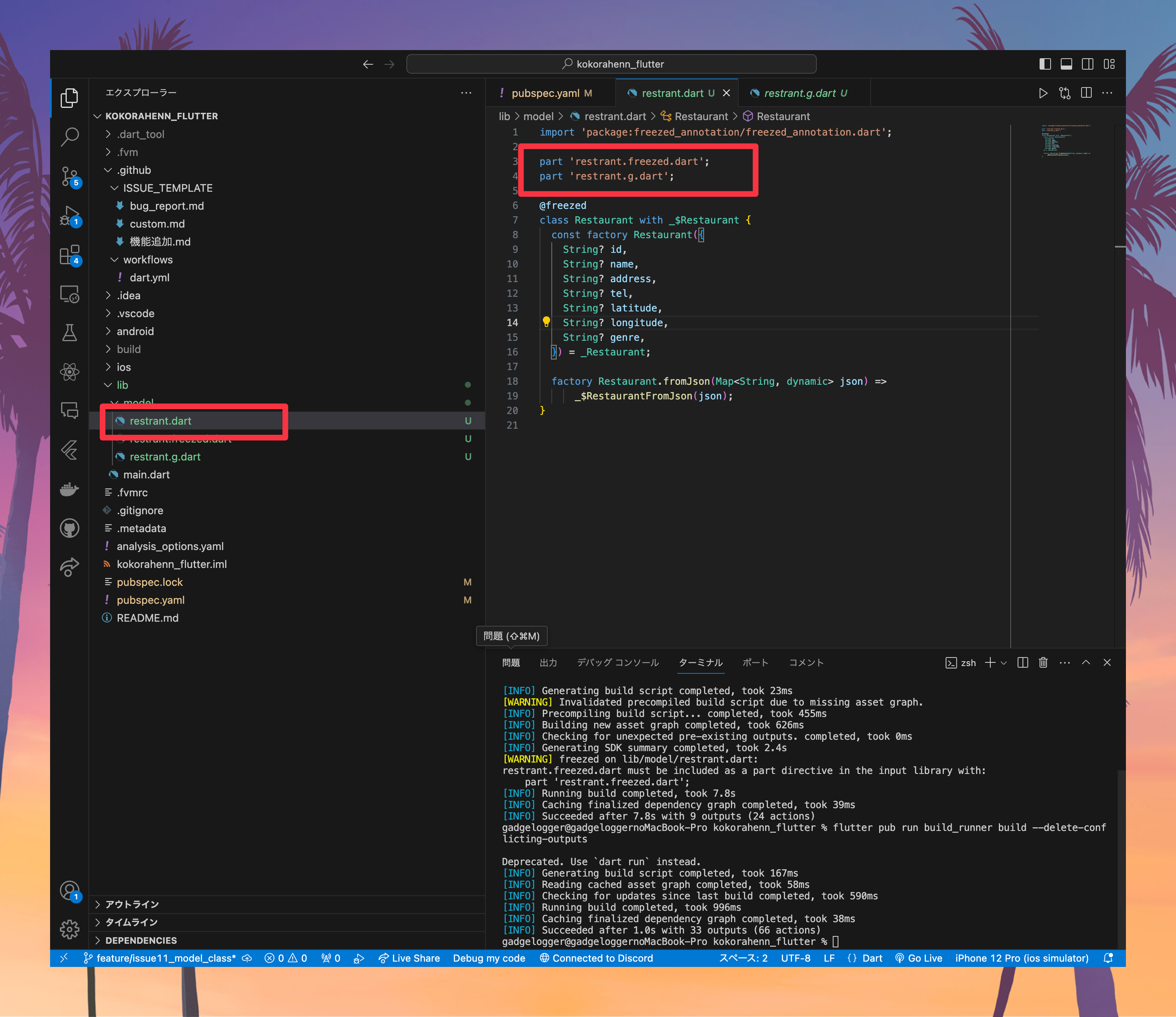
Task: Expand the DEPENDENCIES section
Action: (x=141, y=940)
